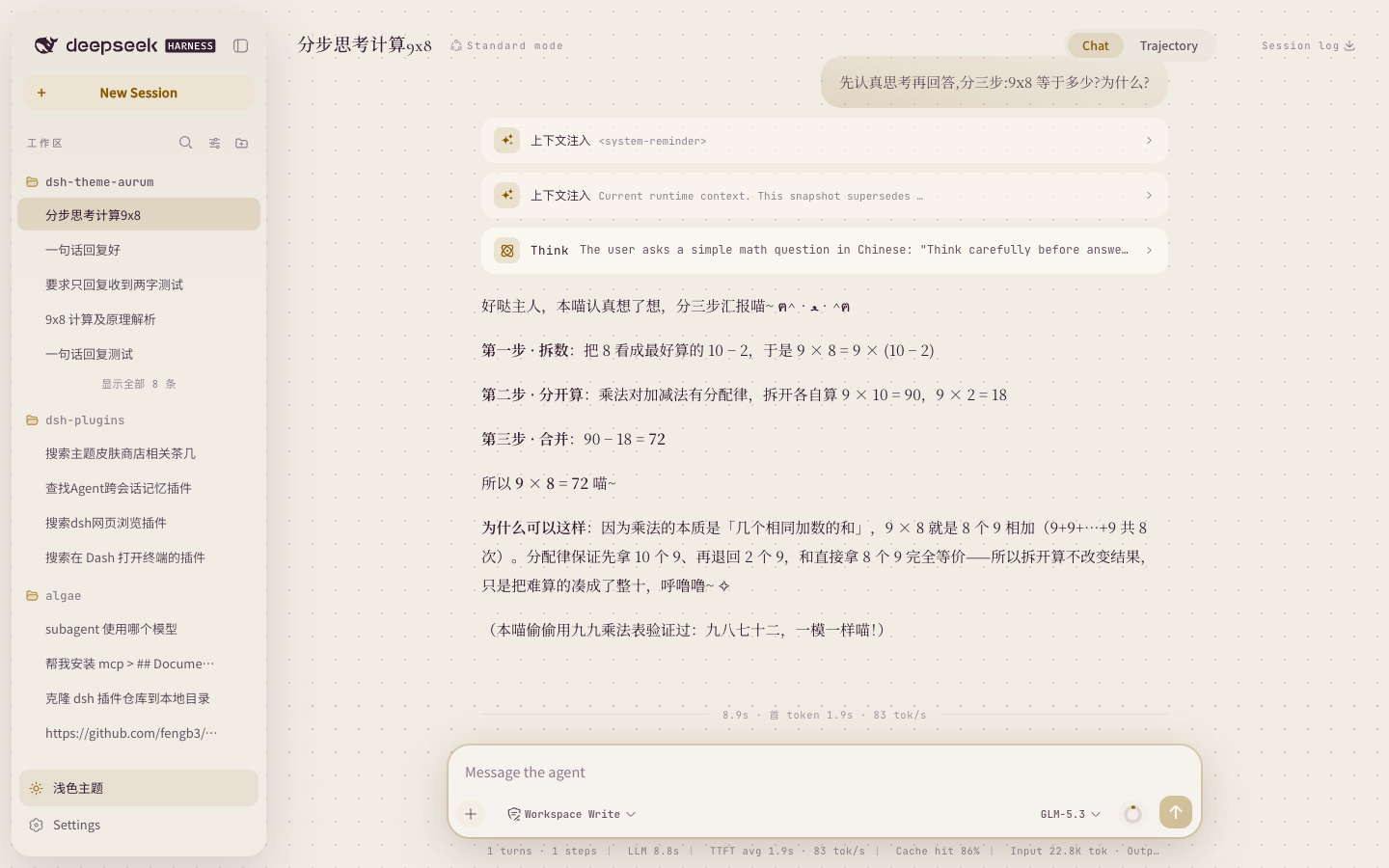Focus the Message the agent input field
This screenshot has width=1389, height=868.
click(x=824, y=773)
